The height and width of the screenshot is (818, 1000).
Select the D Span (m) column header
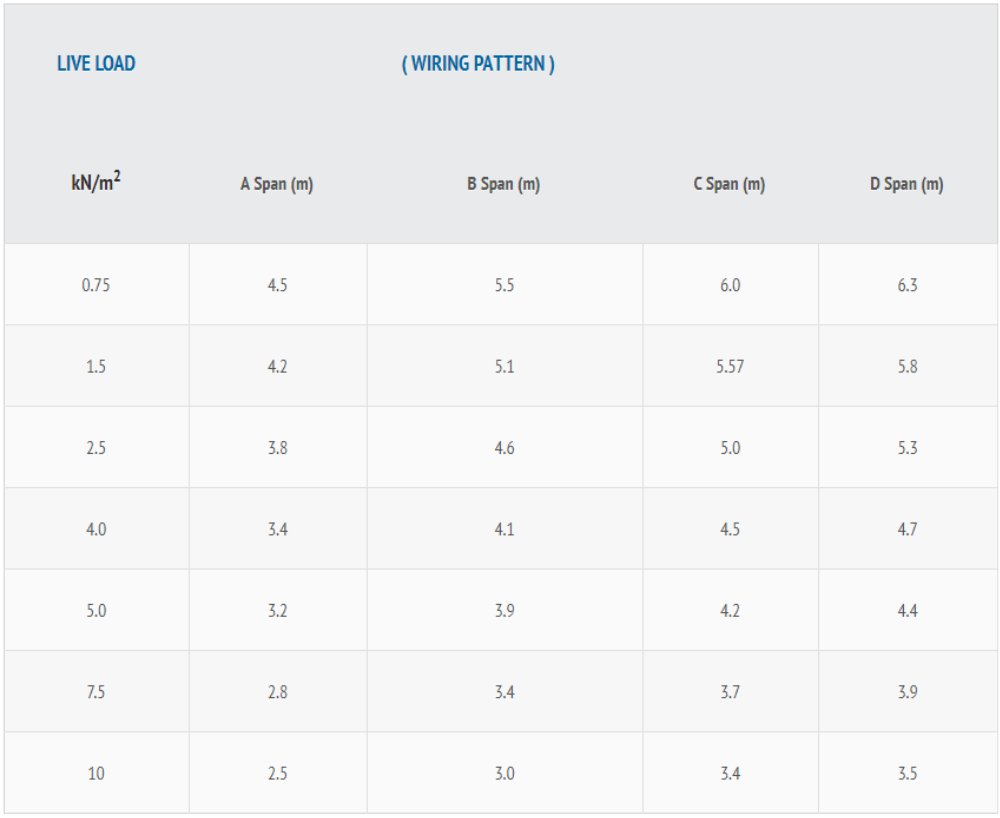tap(907, 184)
